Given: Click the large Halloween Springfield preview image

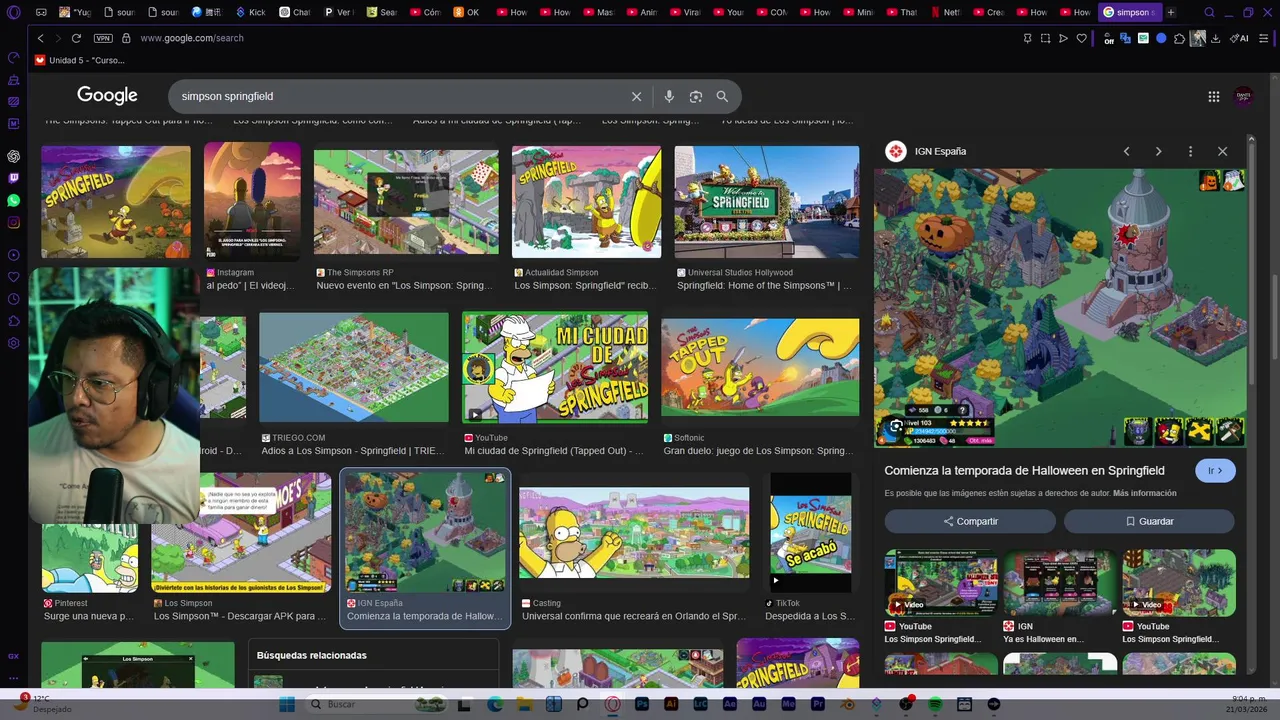Looking at the screenshot, I should 1060,307.
